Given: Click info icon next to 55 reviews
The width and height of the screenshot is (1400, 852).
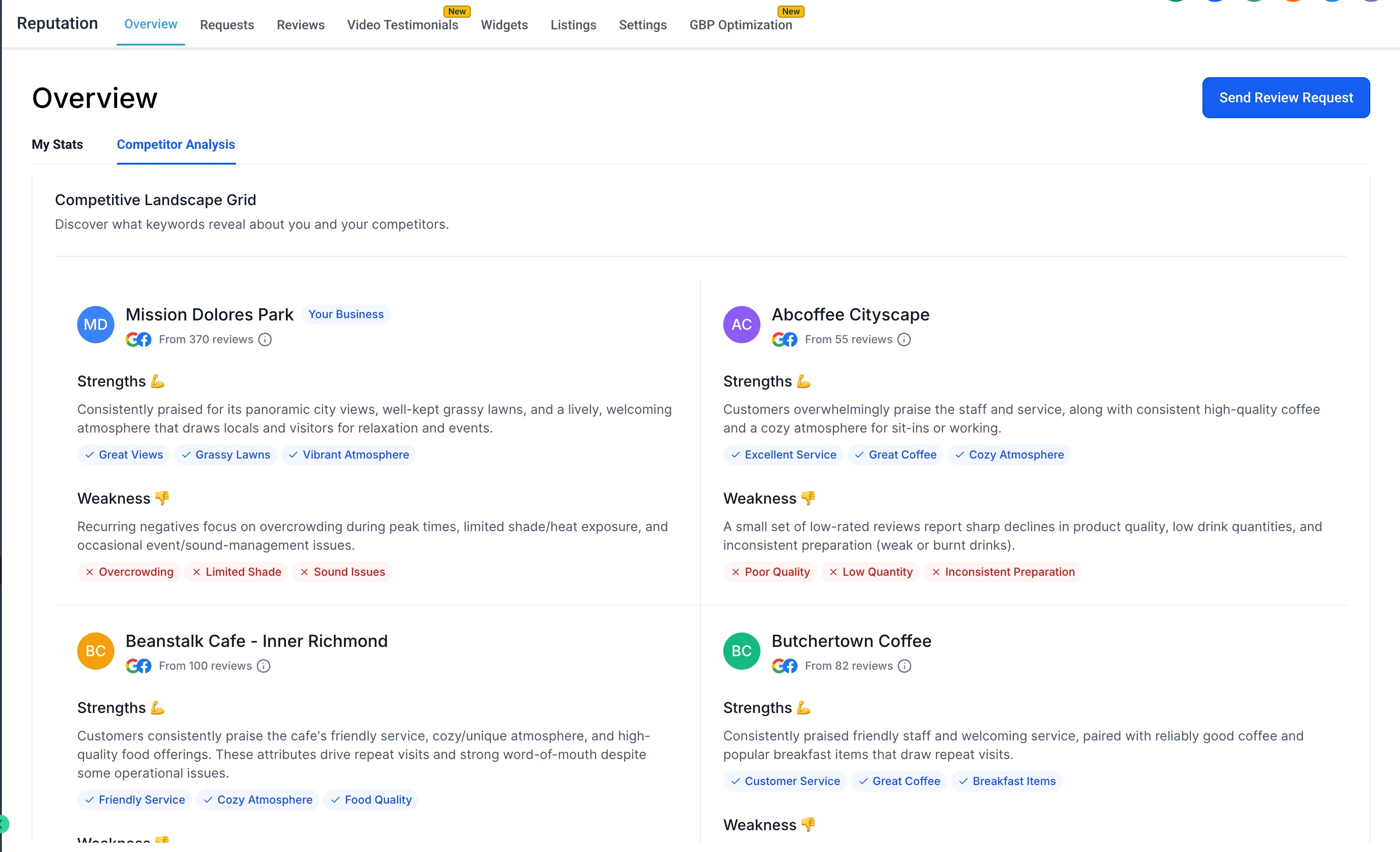Looking at the screenshot, I should 904,339.
